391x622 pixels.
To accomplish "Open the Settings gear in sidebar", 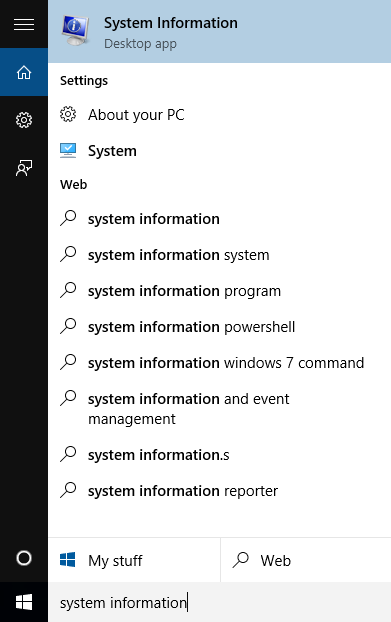I will pyautogui.click(x=24, y=120).
